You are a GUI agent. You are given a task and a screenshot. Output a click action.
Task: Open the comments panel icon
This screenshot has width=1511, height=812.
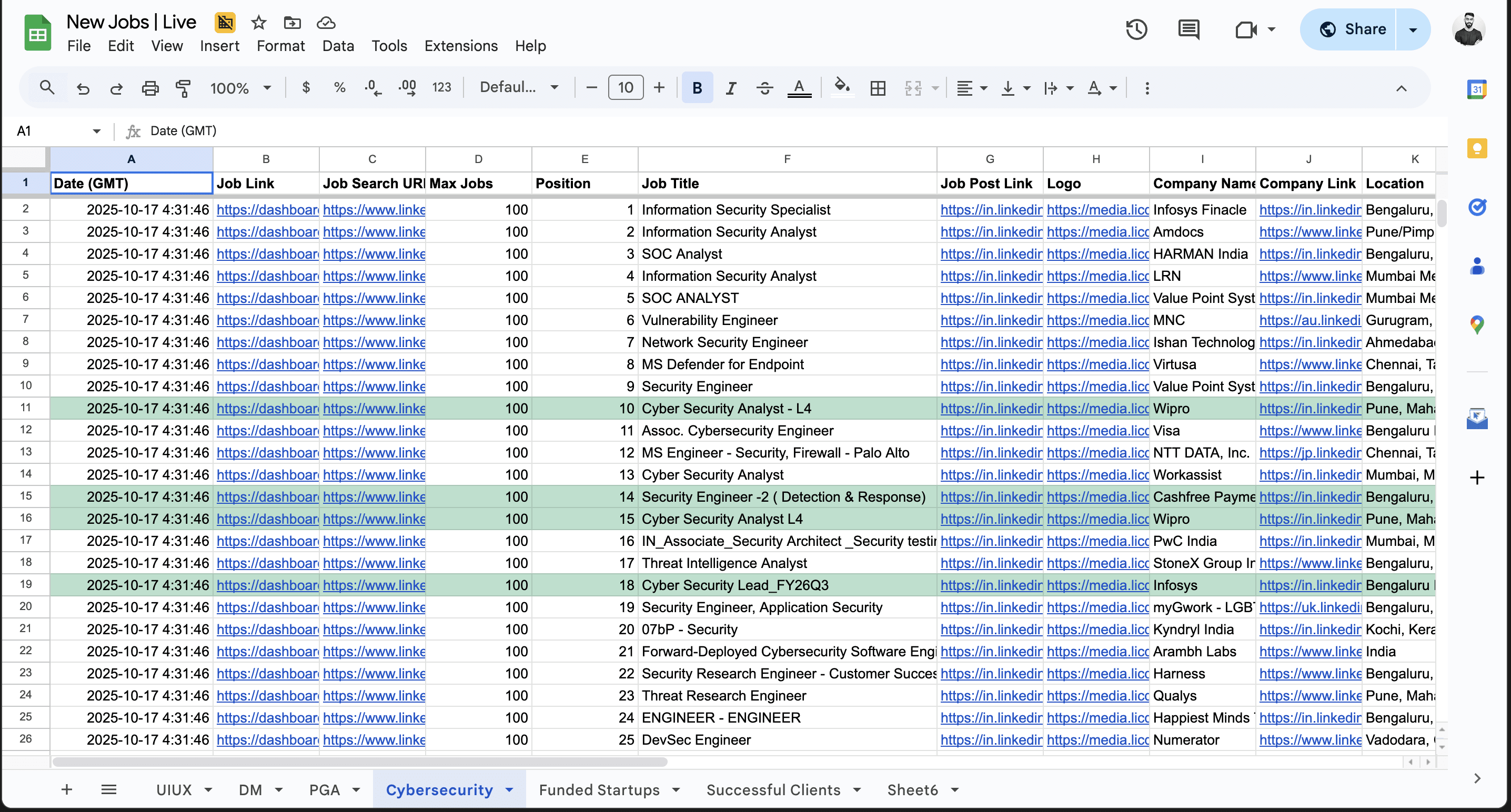[1188, 29]
